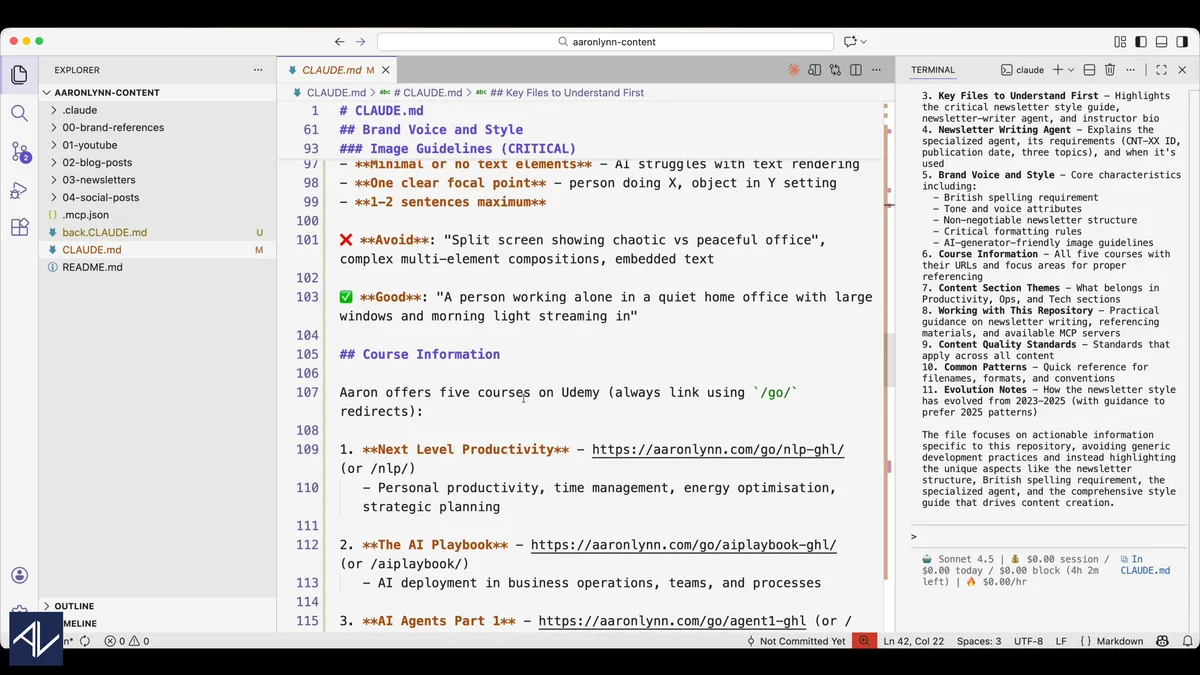Open the Copilot chat icon in title bar
The width and height of the screenshot is (1200, 675).
tap(850, 42)
